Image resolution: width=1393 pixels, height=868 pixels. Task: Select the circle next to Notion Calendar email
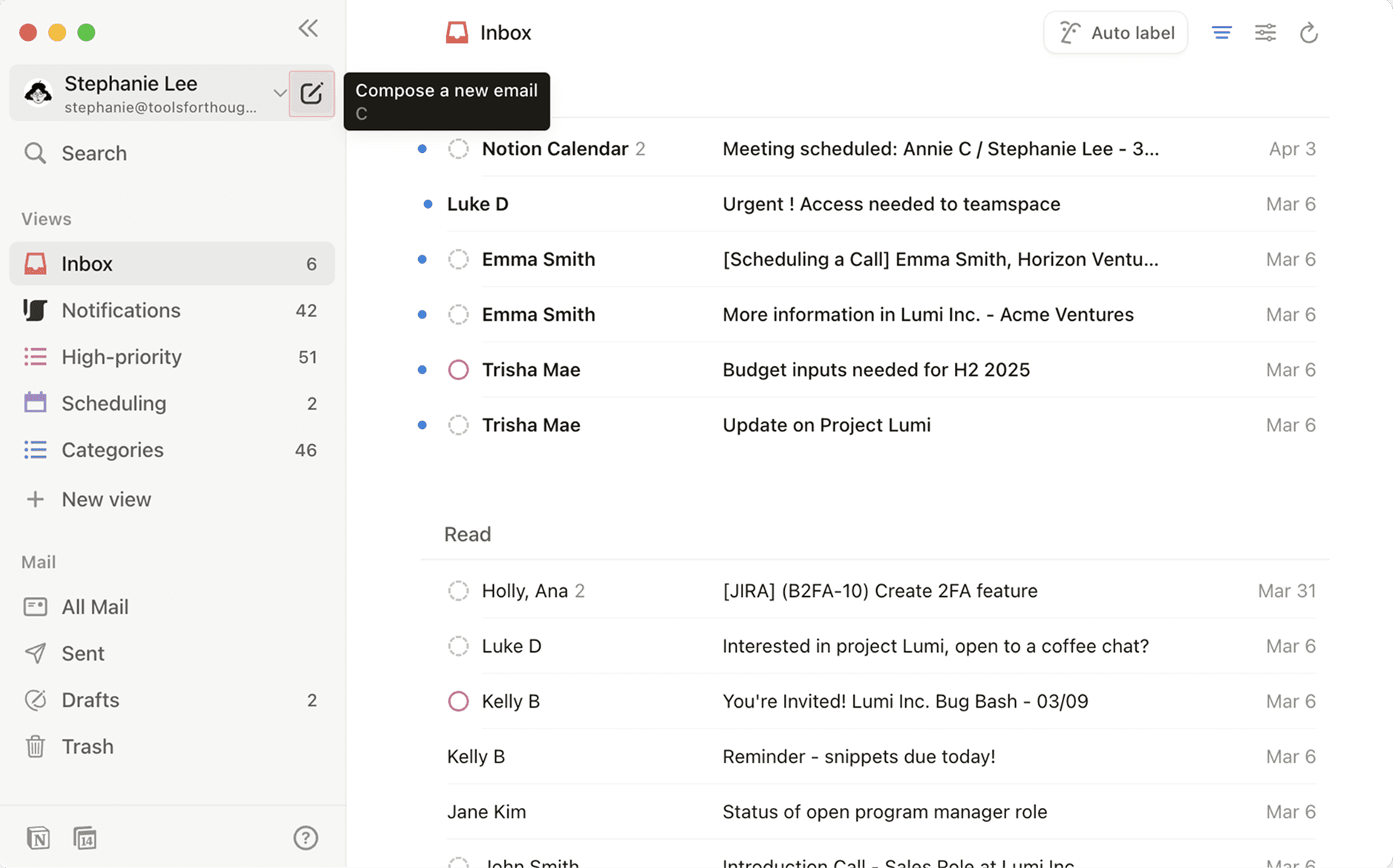click(458, 149)
